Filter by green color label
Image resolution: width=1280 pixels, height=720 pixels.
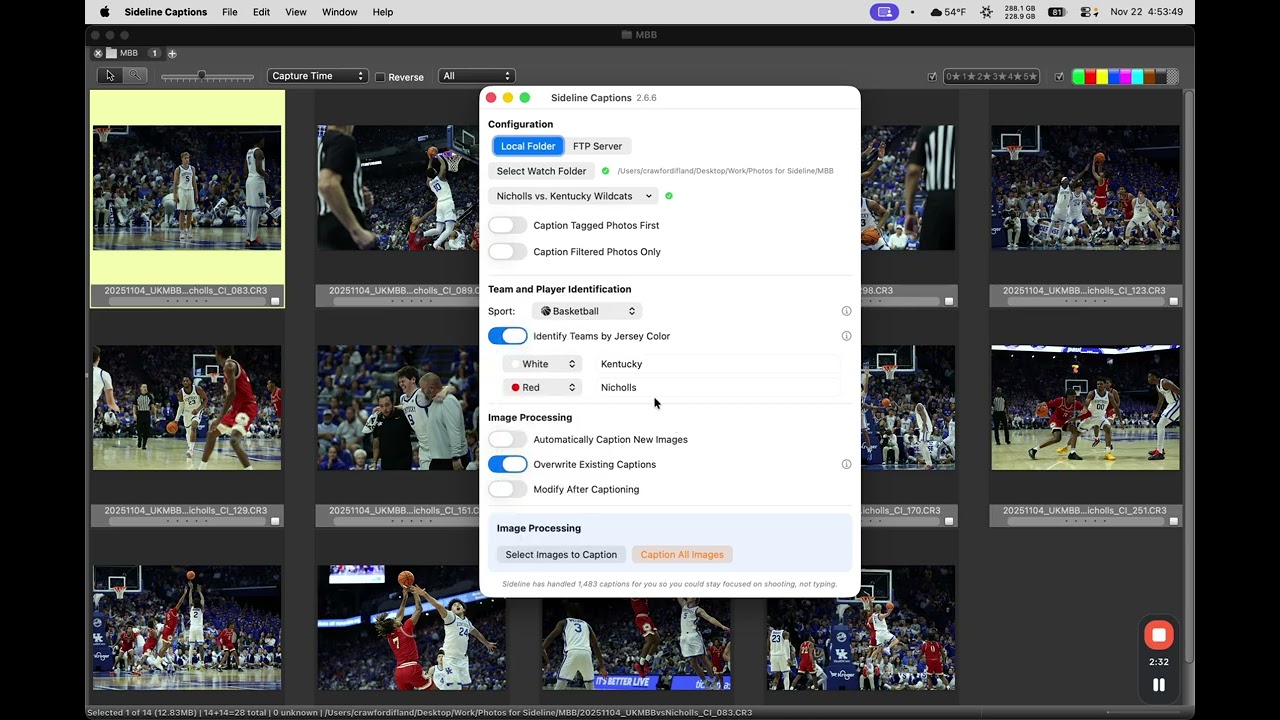point(1079,76)
